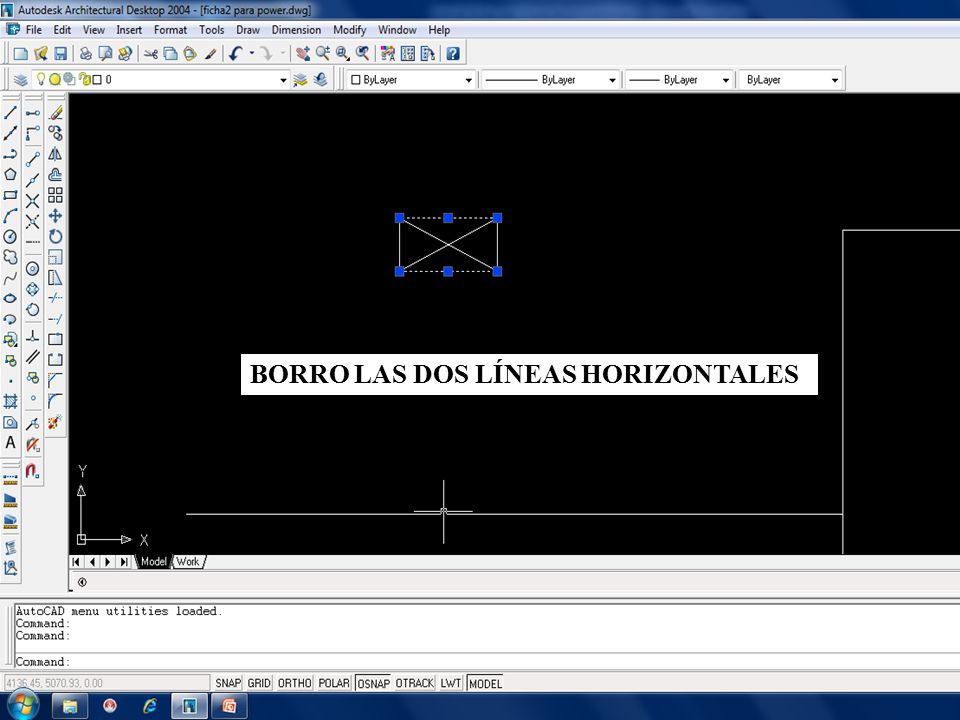Toggle layer 0 on/off lightbulb

41,80
